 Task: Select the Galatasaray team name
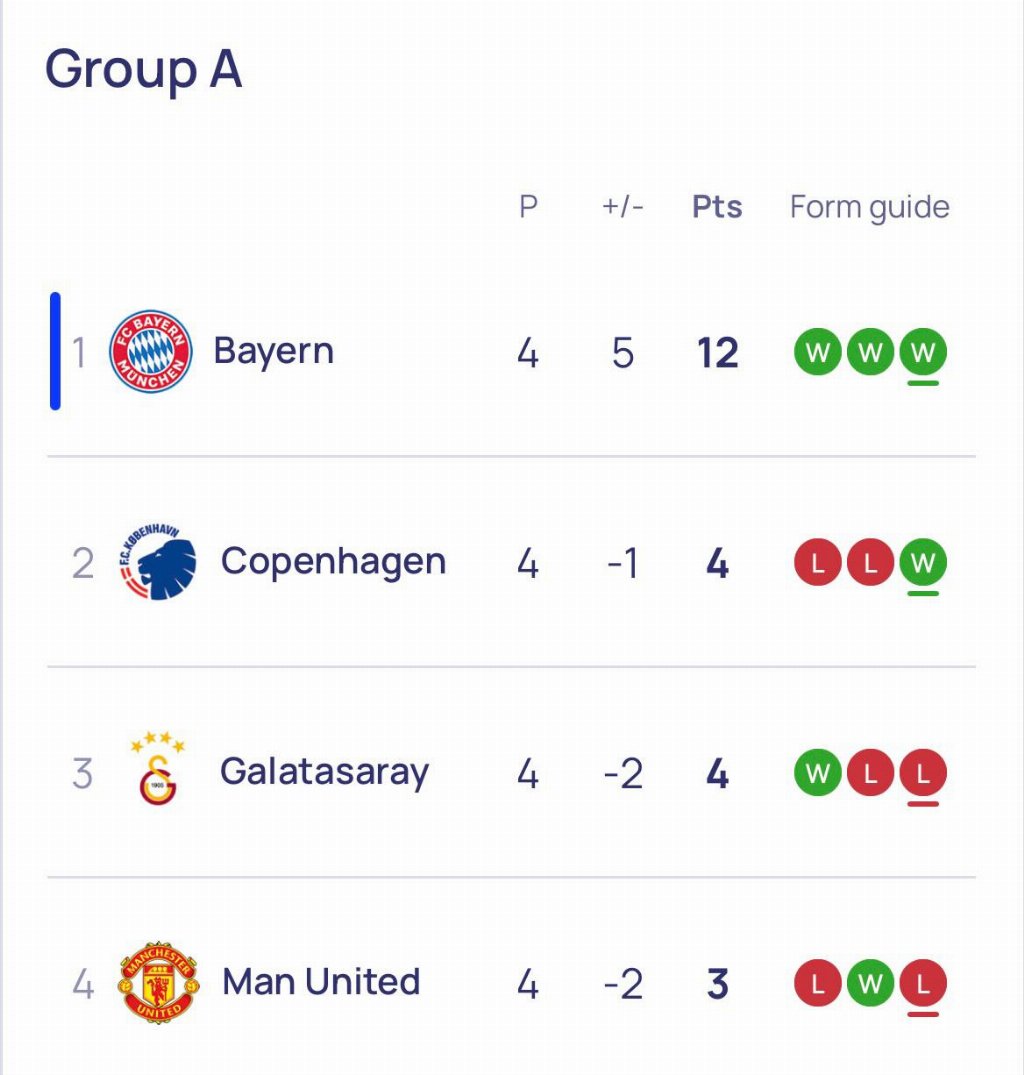tap(324, 772)
